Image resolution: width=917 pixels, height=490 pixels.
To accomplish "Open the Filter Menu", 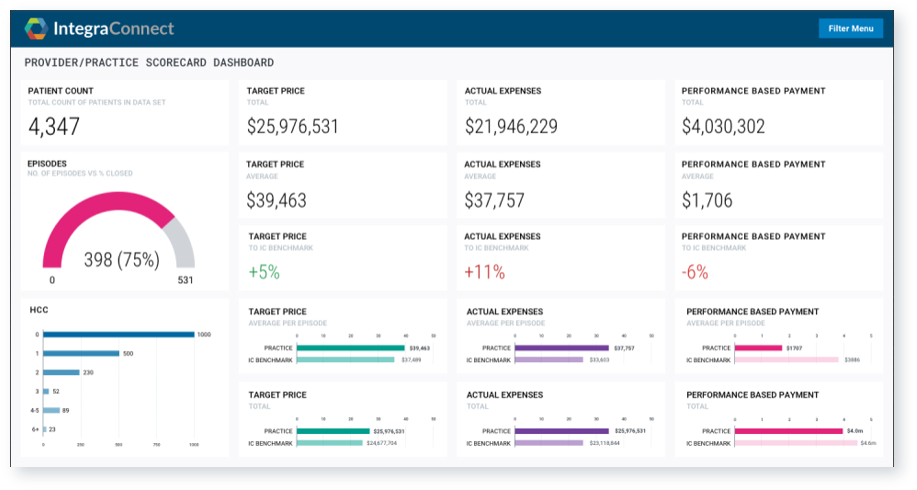I will pos(850,28).
